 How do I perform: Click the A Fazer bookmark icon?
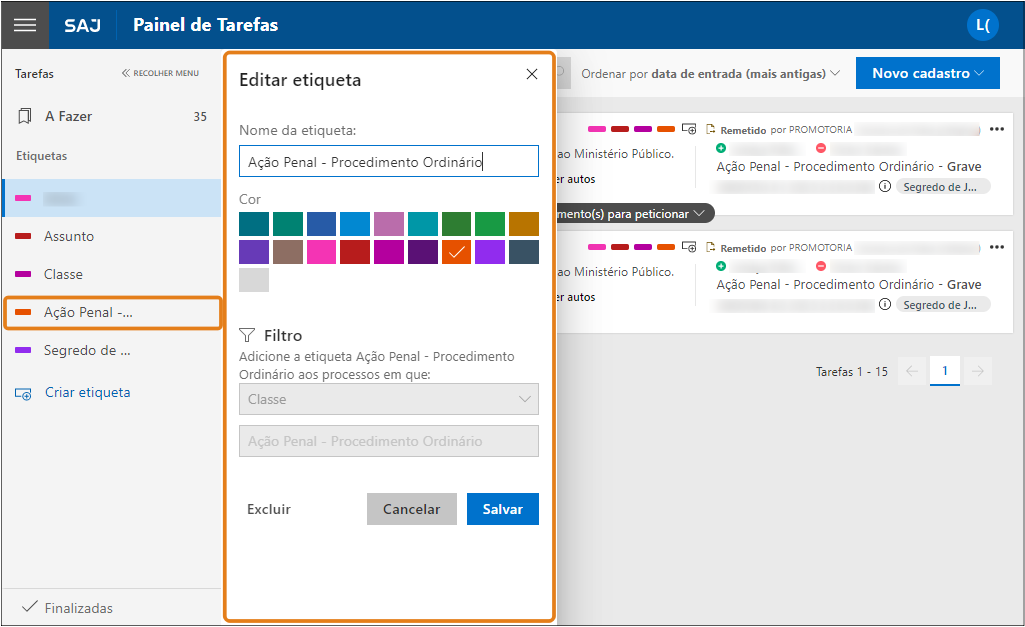click(x=25, y=116)
